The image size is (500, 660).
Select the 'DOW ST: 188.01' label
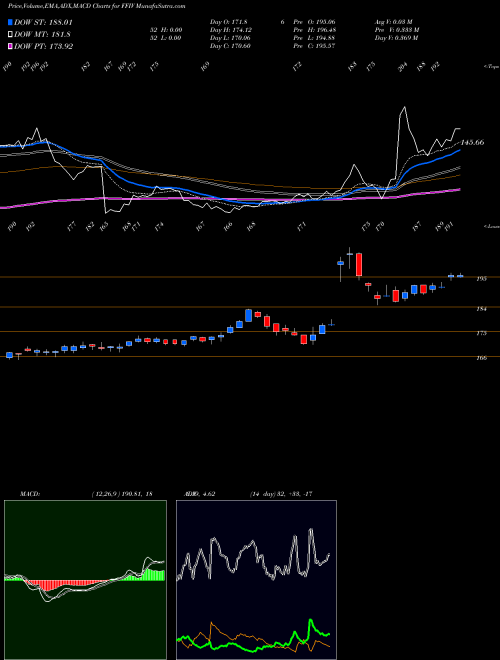click(x=43, y=22)
